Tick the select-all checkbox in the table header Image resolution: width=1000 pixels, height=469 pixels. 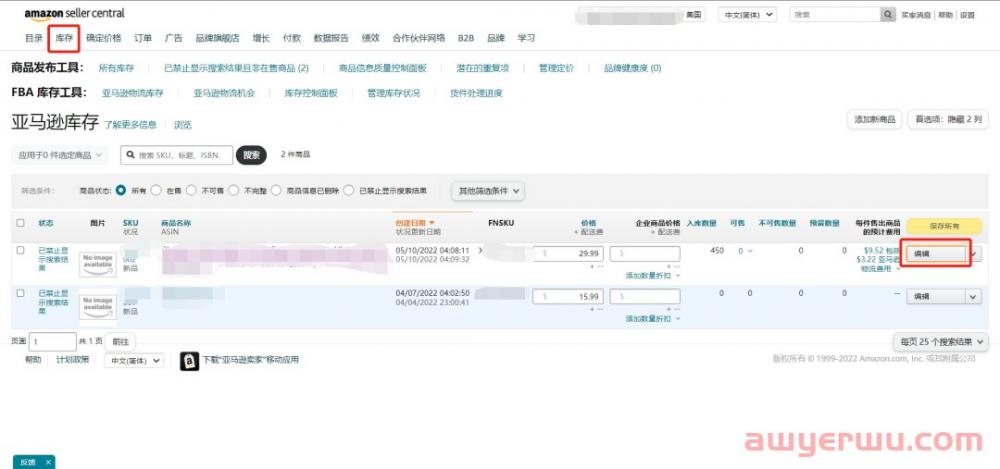(21, 223)
